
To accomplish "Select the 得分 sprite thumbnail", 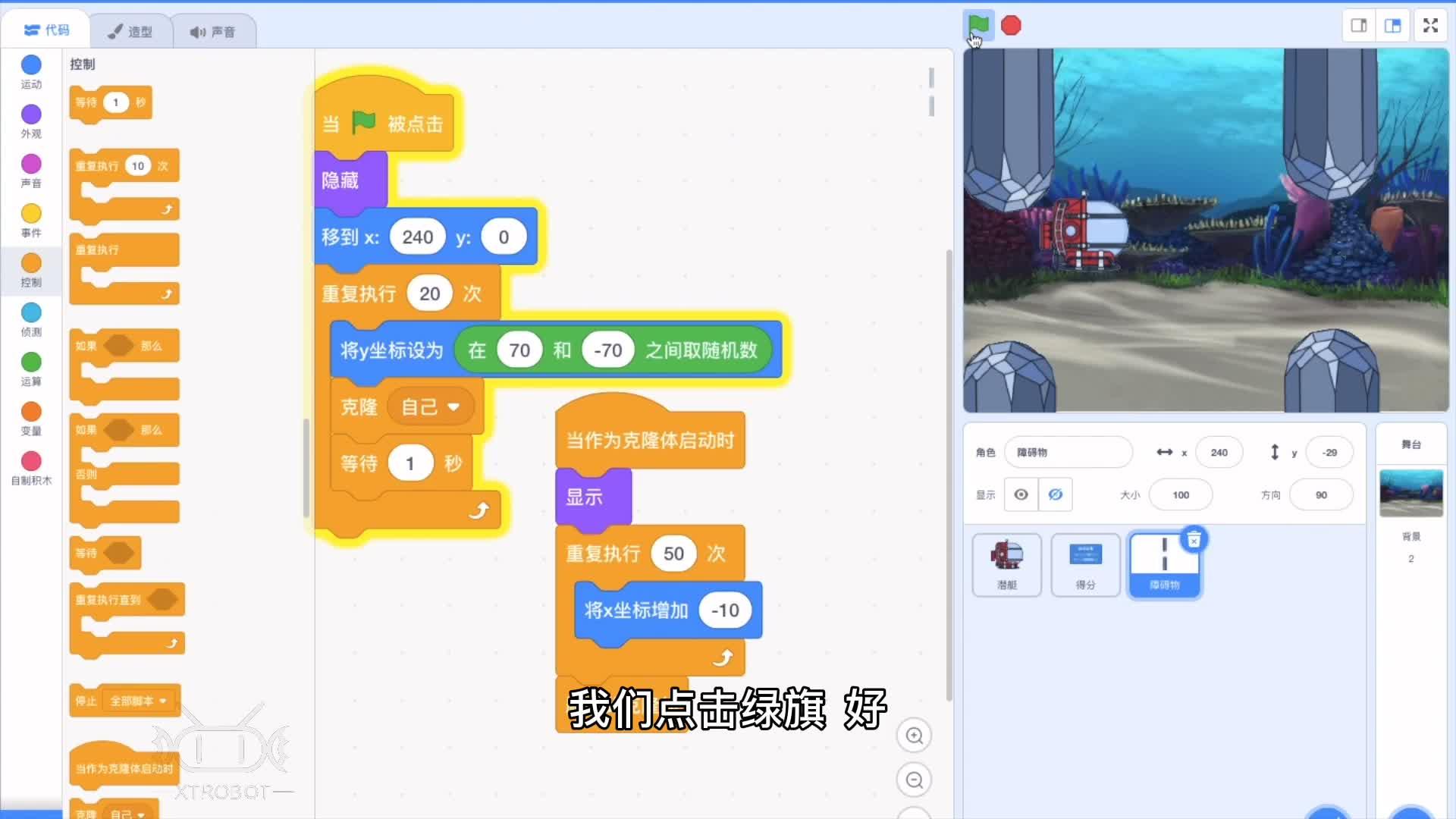I will coord(1085,564).
